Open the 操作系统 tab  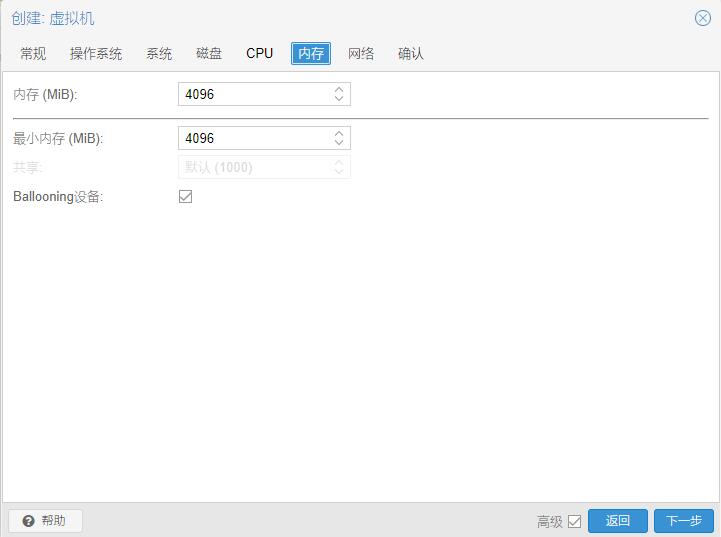(96, 54)
